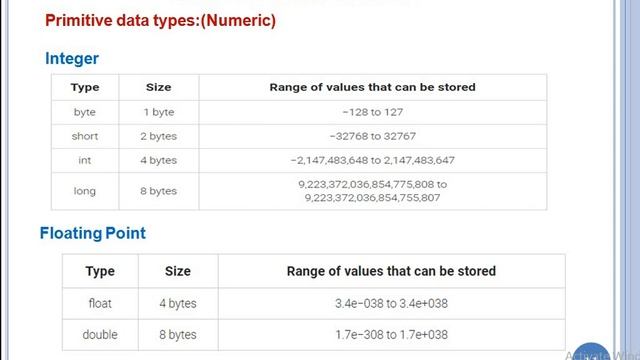Click the '-128 to 127' range cell

click(x=373, y=112)
